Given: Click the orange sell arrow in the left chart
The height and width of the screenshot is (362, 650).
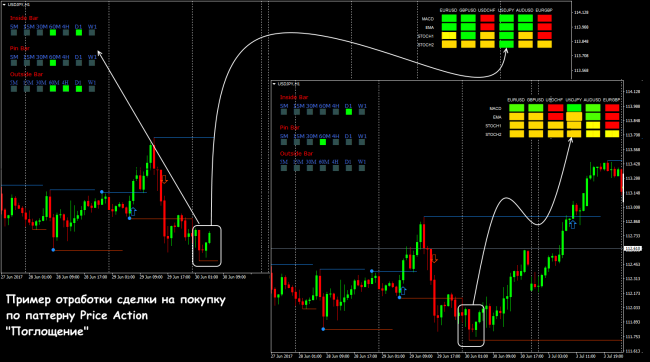Looking at the screenshot, I should (x=164, y=179).
